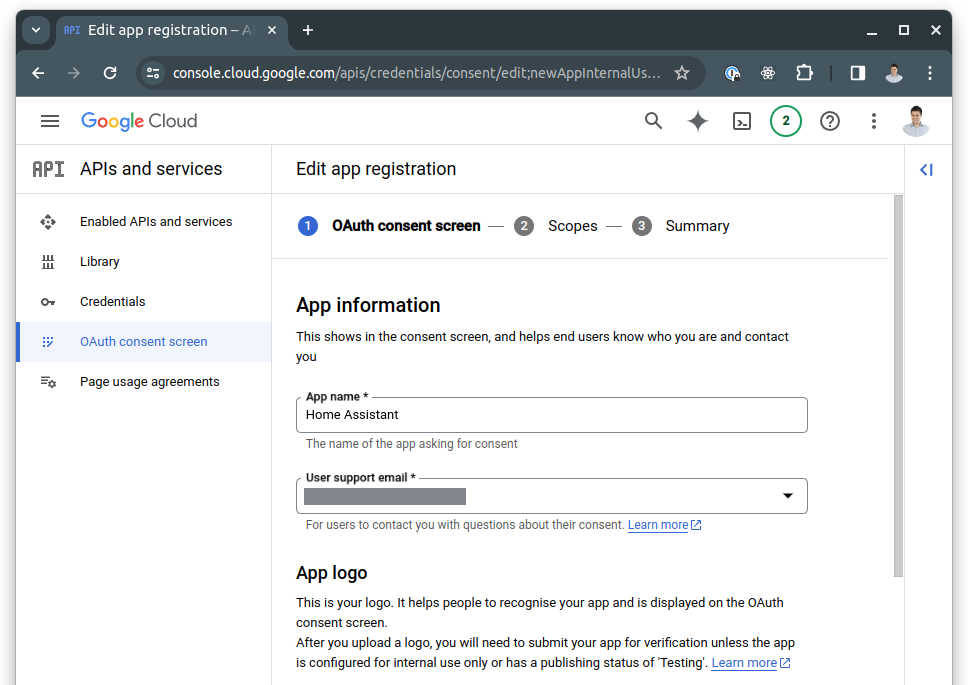The height and width of the screenshot is (685, 968).
Task: Open the password manager extension icon
Action: point(732,73)
